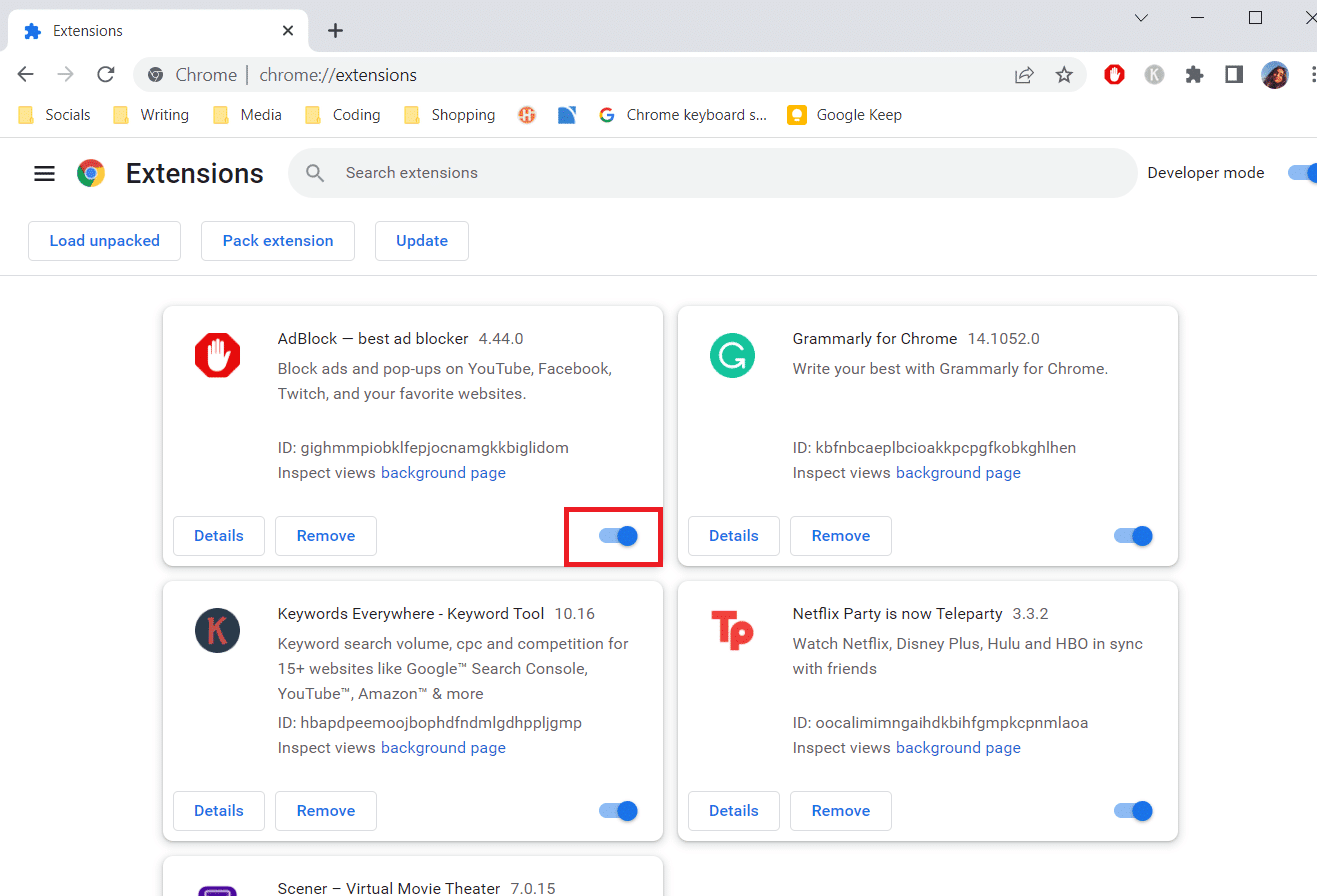Click the browser back arrow
The width and height of the screenshot is (1317, 896).
point(26,75)
